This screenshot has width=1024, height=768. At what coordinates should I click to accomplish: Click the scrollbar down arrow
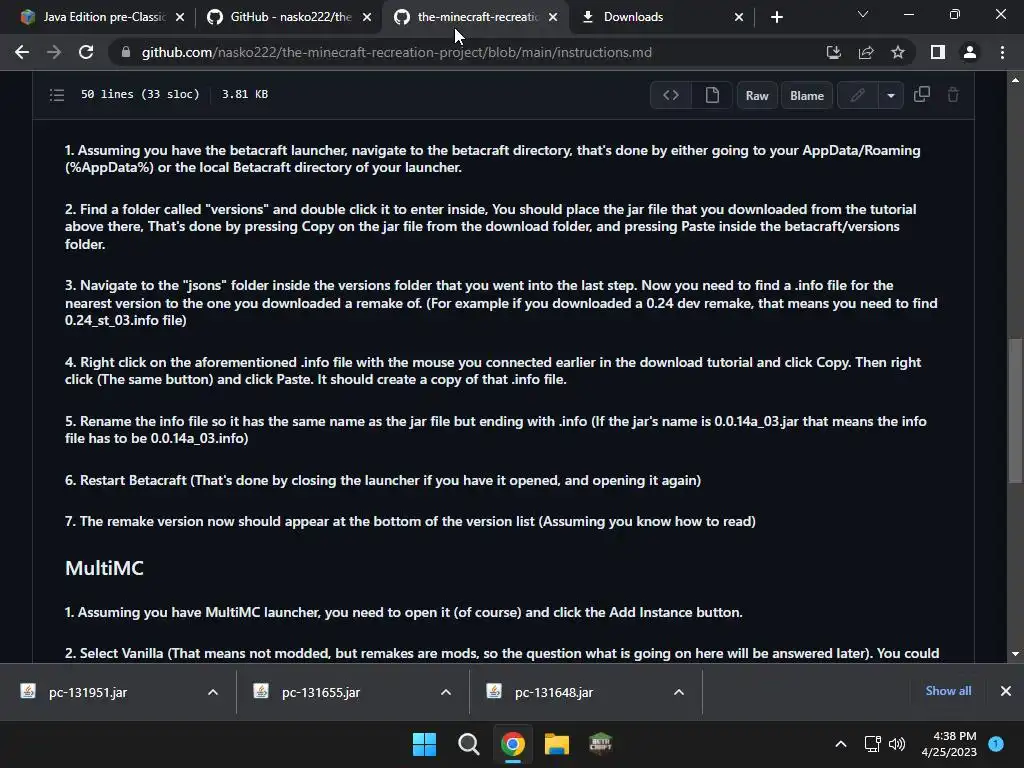tap(1015, 654)
